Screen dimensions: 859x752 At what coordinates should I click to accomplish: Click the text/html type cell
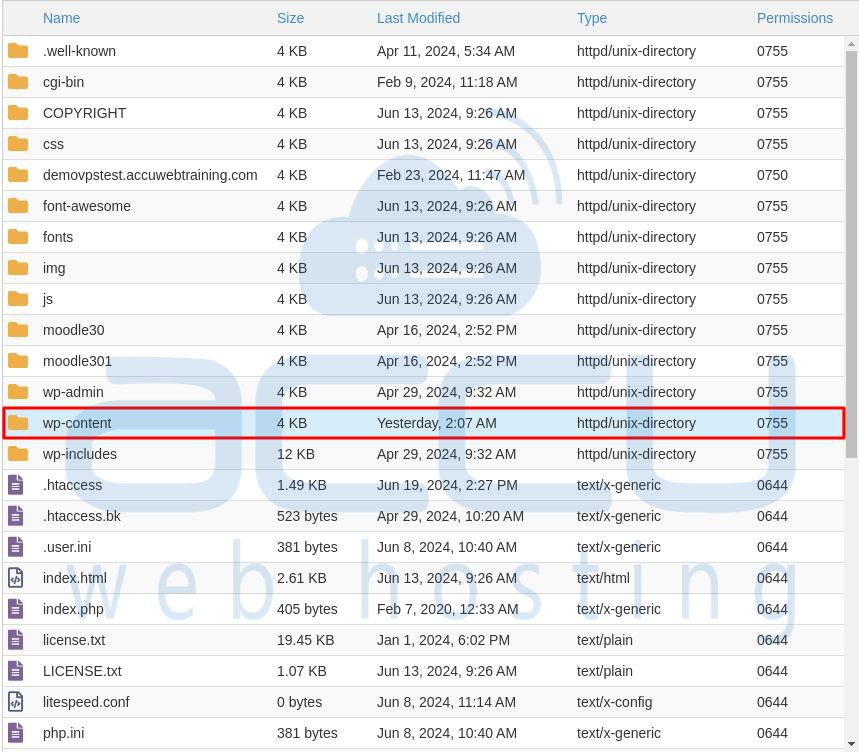pyautogui.click(x=603, y=578)
